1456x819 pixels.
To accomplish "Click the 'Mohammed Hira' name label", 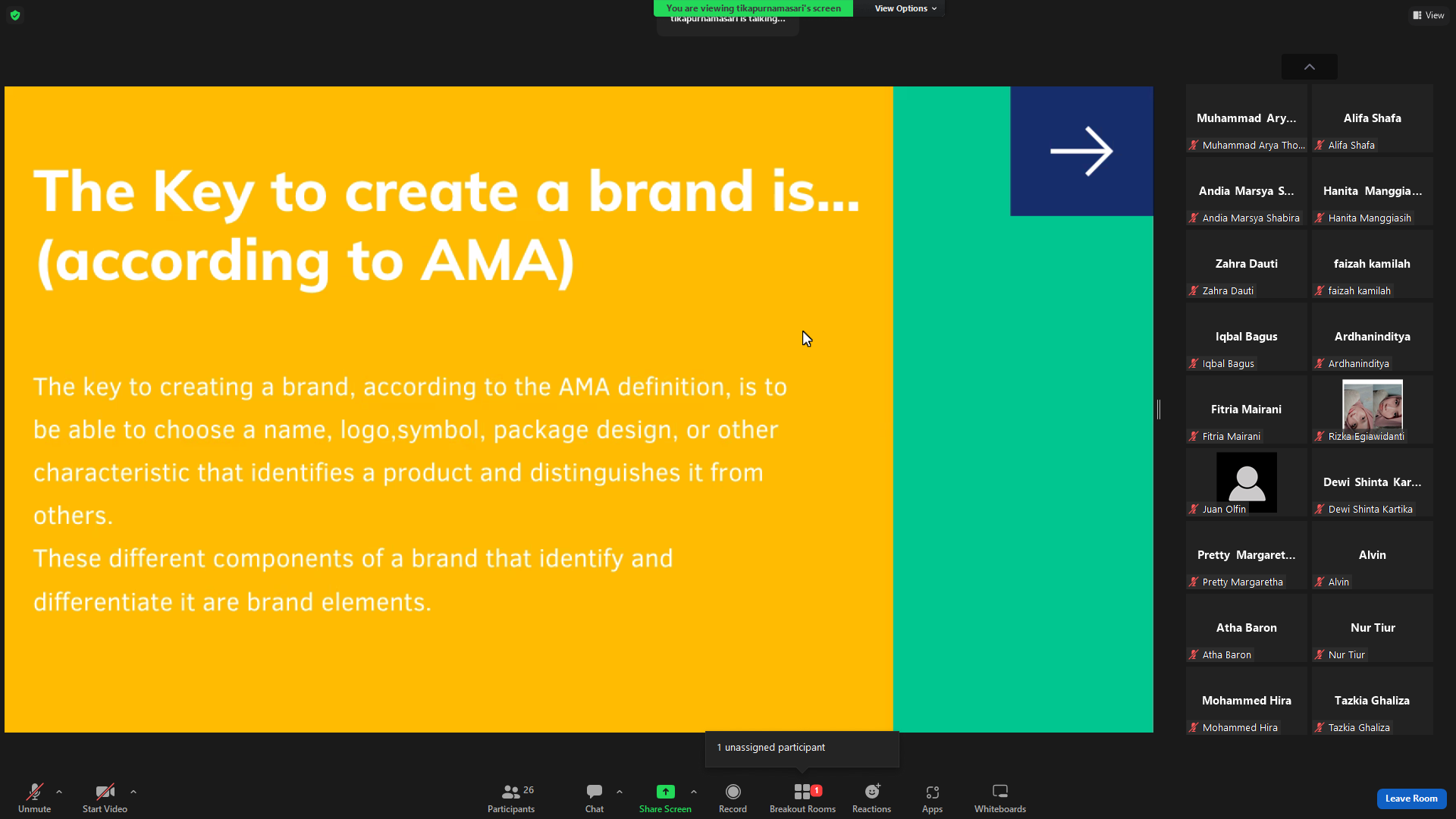I will click(x=1240, y=727).
